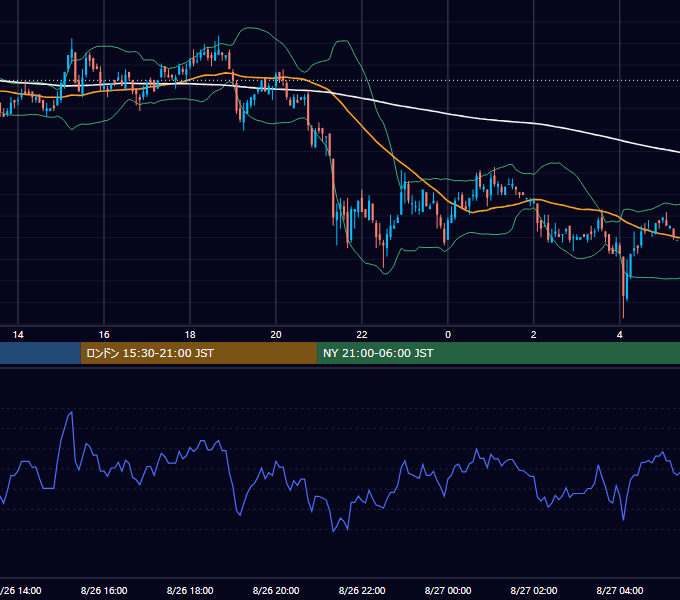
Task: Click the 16 hour axis label
Action: (104, 335)
